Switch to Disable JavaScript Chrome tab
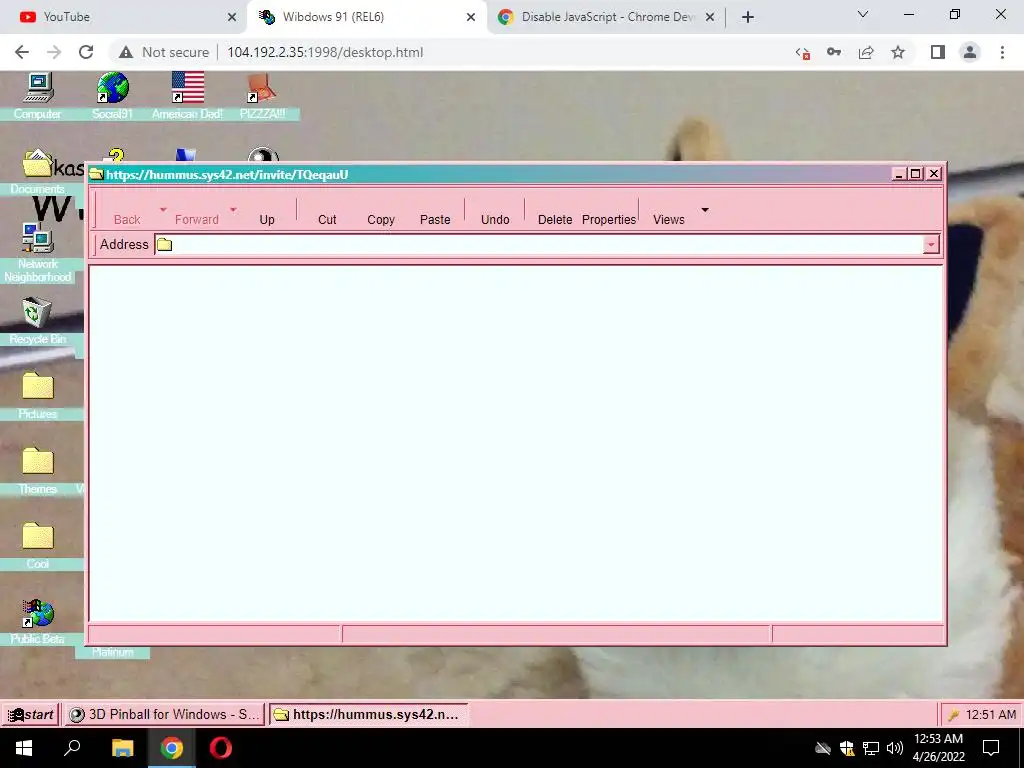Viewport: 1024px width, 768px height. click(606, 17)
